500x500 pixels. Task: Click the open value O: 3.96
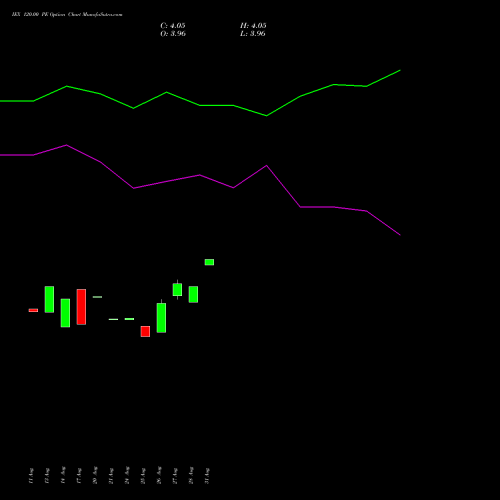[x=173, y=34]
